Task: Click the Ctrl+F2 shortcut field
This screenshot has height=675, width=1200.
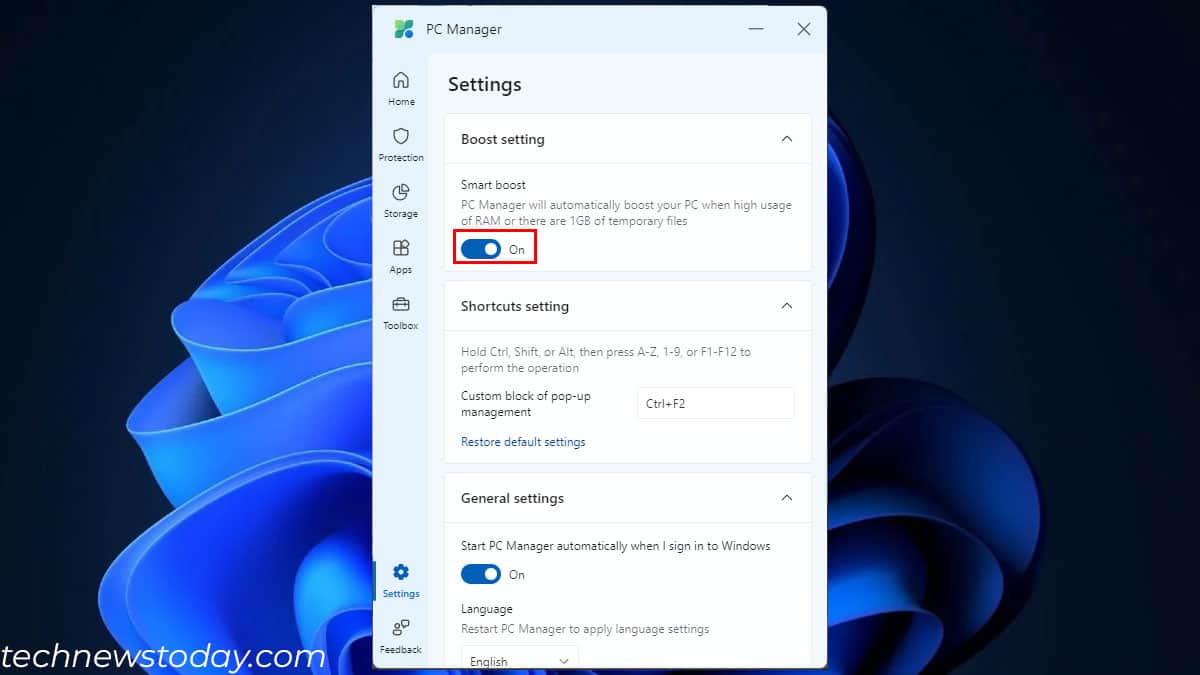Action: [715, 404]
